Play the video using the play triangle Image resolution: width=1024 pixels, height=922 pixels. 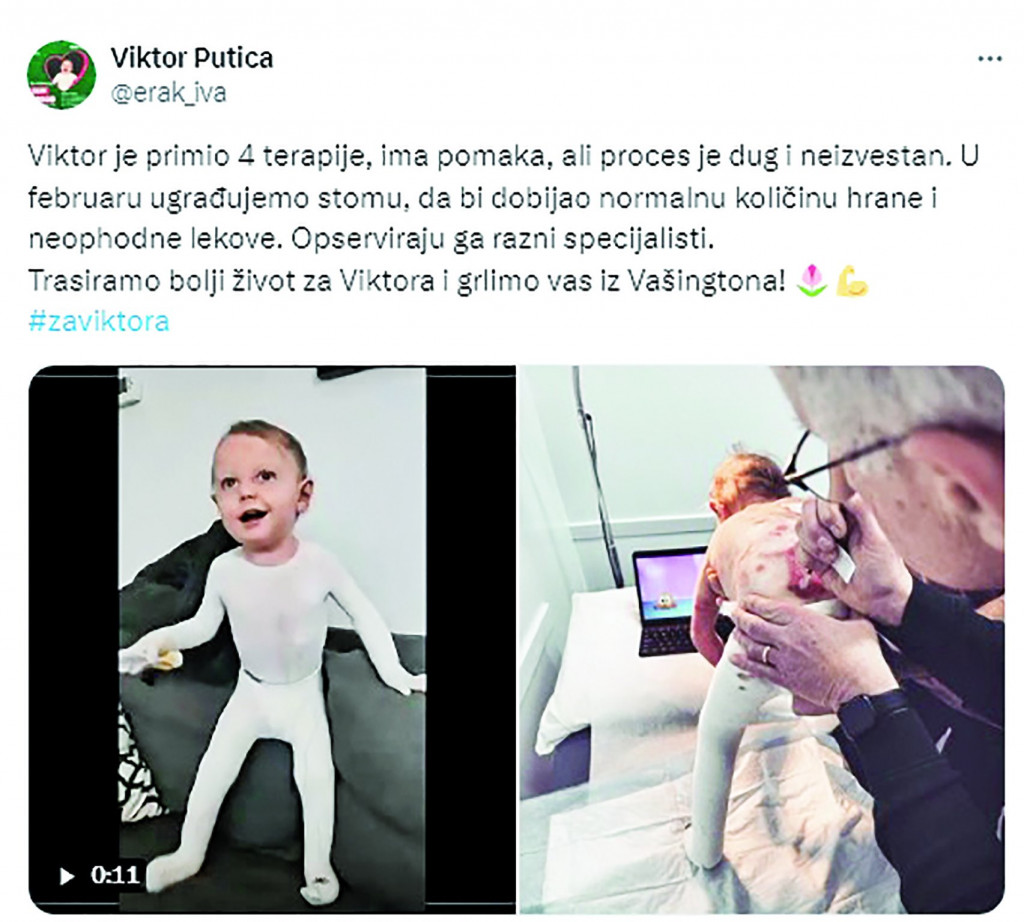(66, 876)
